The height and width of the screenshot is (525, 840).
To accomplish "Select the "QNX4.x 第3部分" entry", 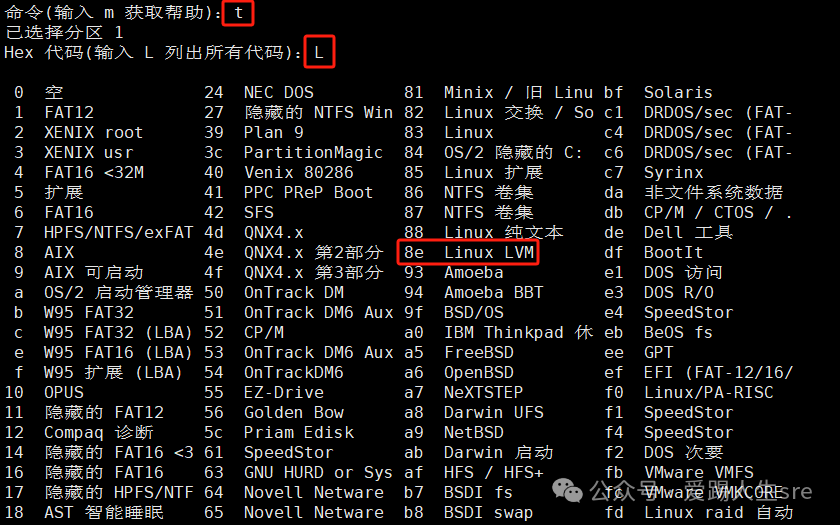I will click(x=314, y=273).
